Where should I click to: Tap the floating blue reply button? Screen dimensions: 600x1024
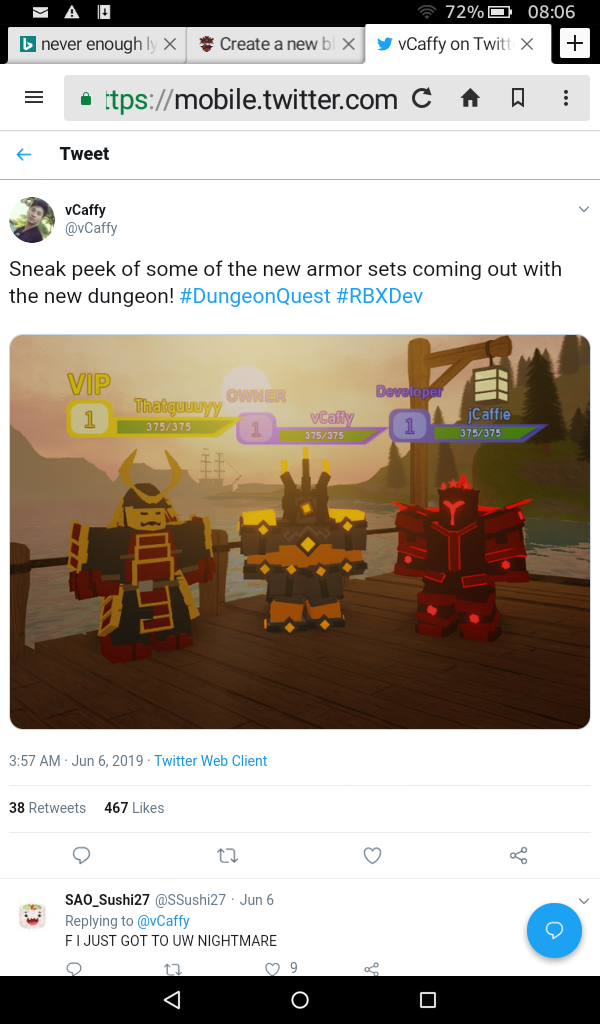click(x=554, y=930)
